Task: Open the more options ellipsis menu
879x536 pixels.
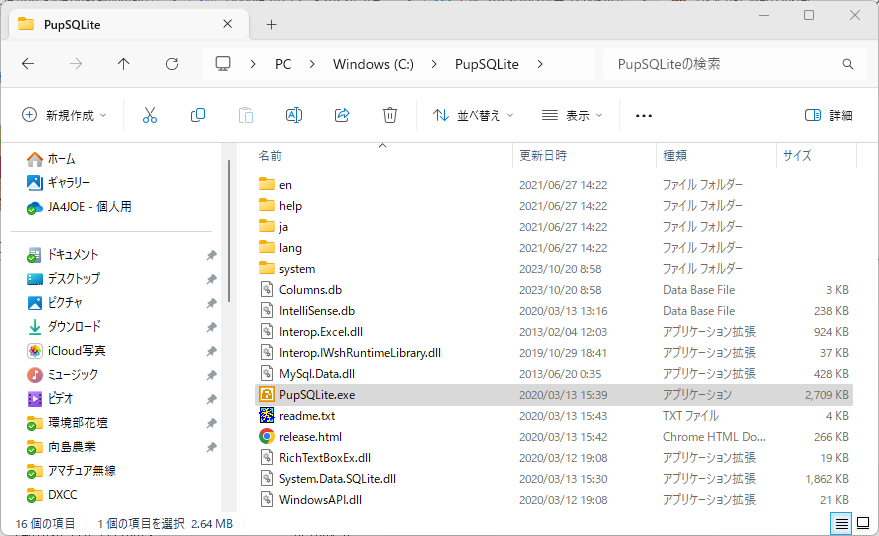Action: [644, 115]
